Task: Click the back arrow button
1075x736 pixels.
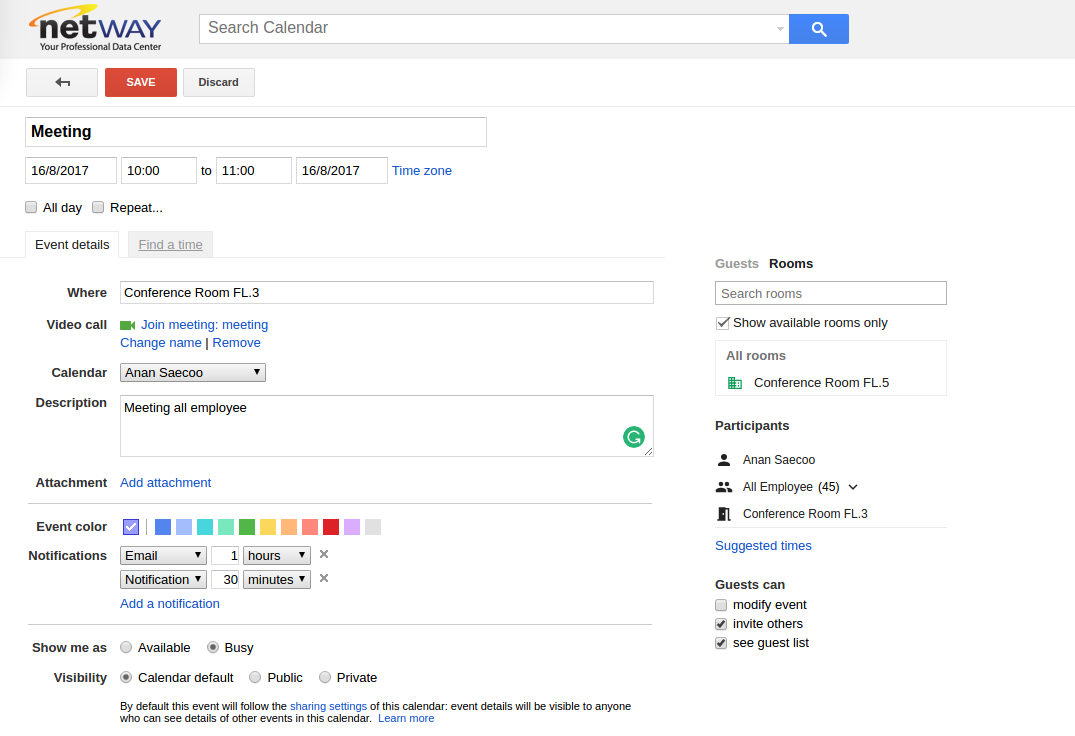Action: (62, 82)
